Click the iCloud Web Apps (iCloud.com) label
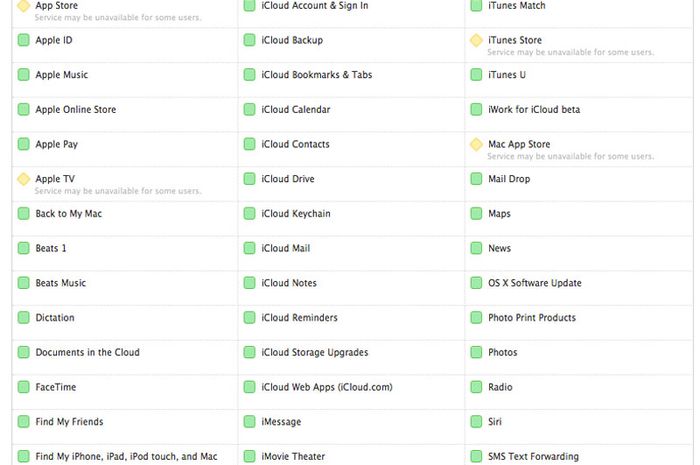 (327, 387)
